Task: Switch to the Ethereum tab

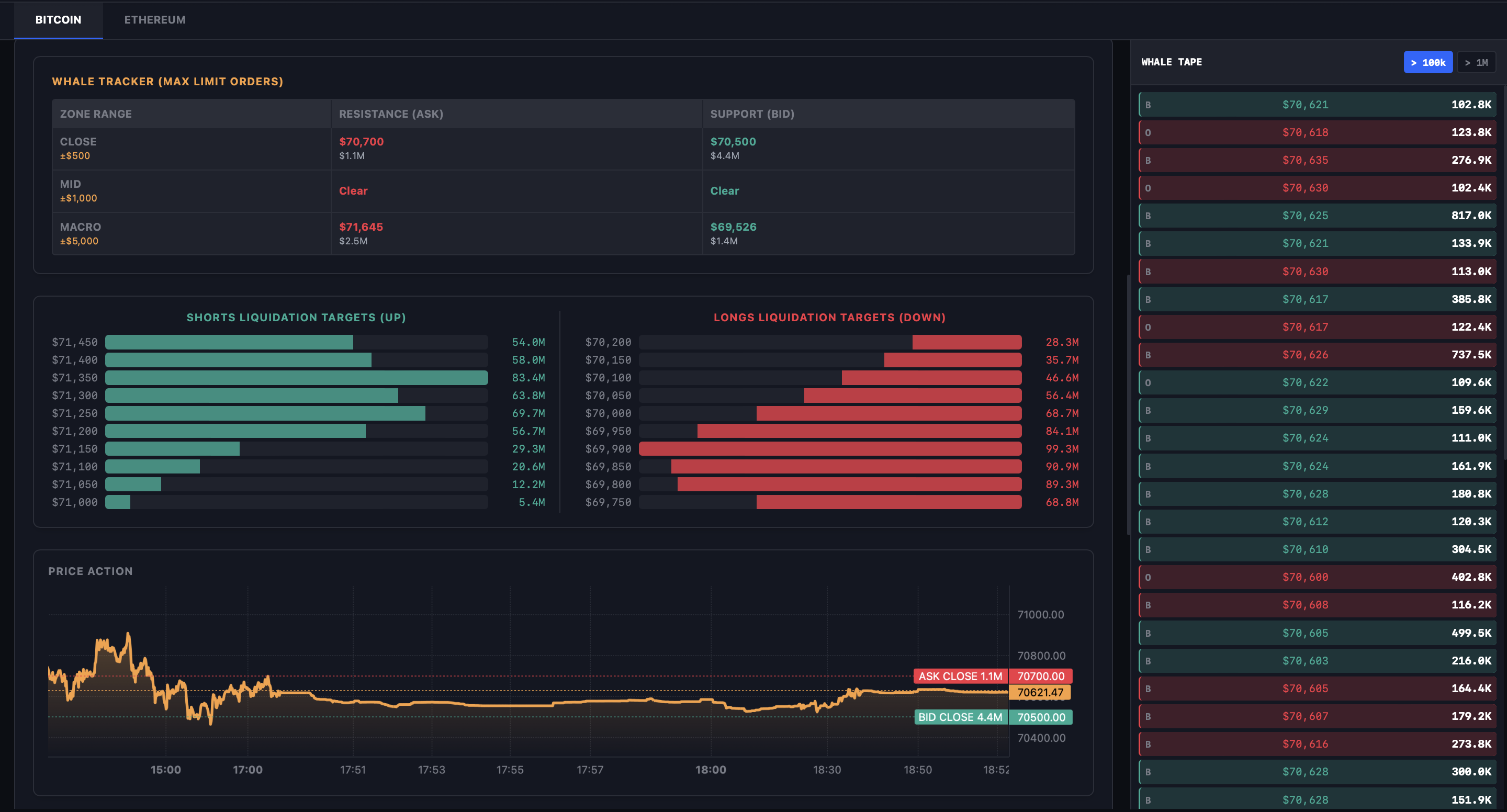Action: coord(154,20)
